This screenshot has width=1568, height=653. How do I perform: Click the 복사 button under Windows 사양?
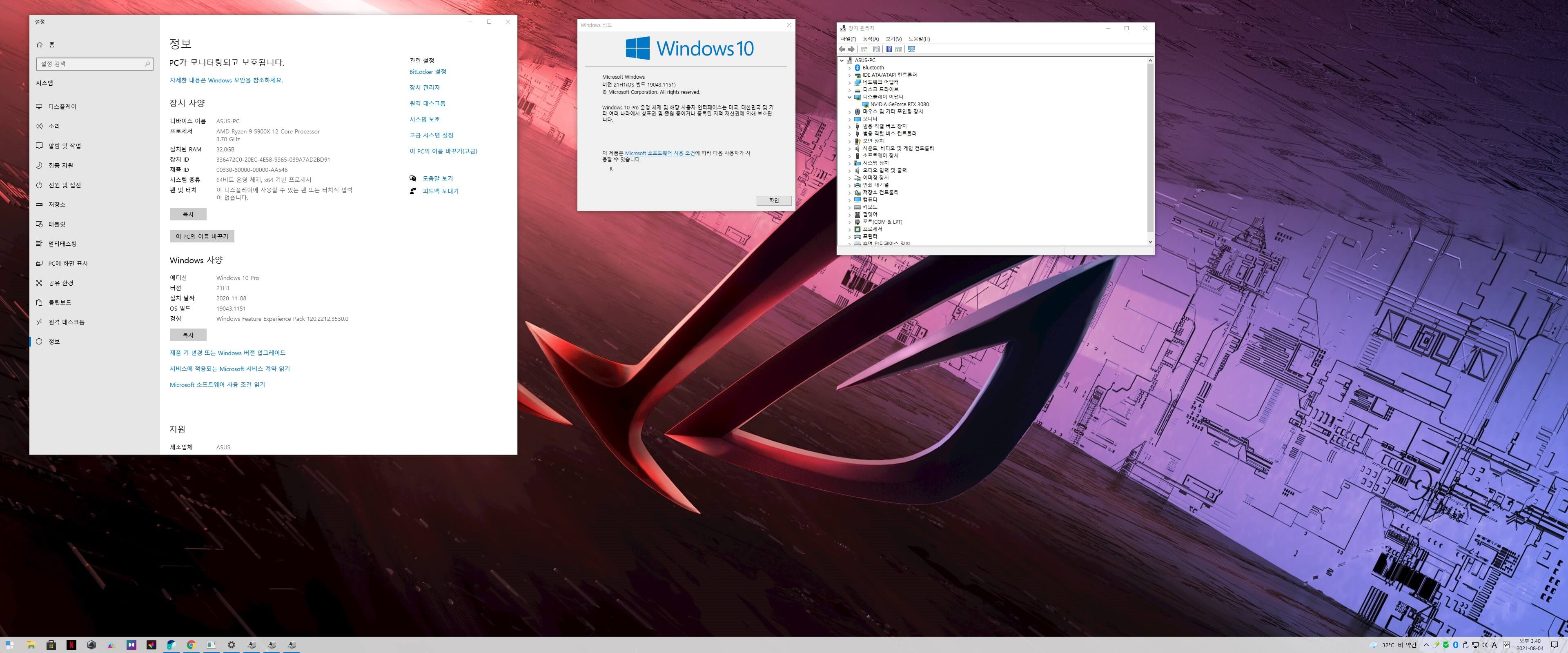pos(188,335)
